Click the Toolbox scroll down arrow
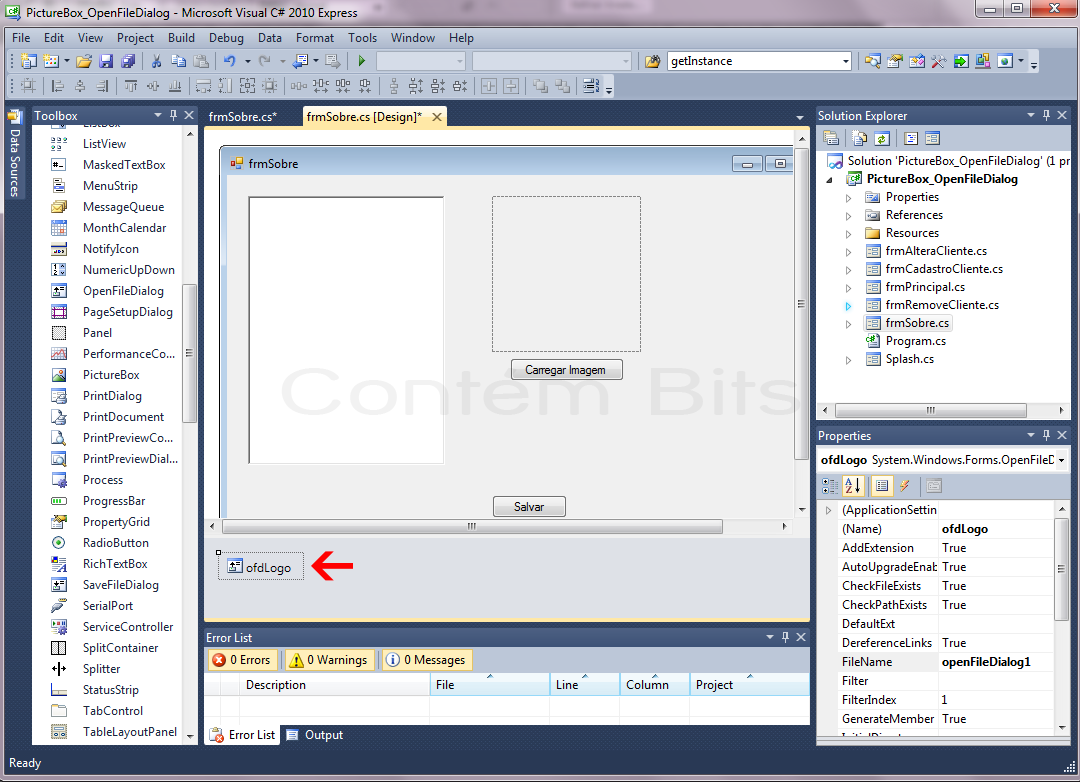The height and width of the screenshot is (782, 1080). pos(190,737)
